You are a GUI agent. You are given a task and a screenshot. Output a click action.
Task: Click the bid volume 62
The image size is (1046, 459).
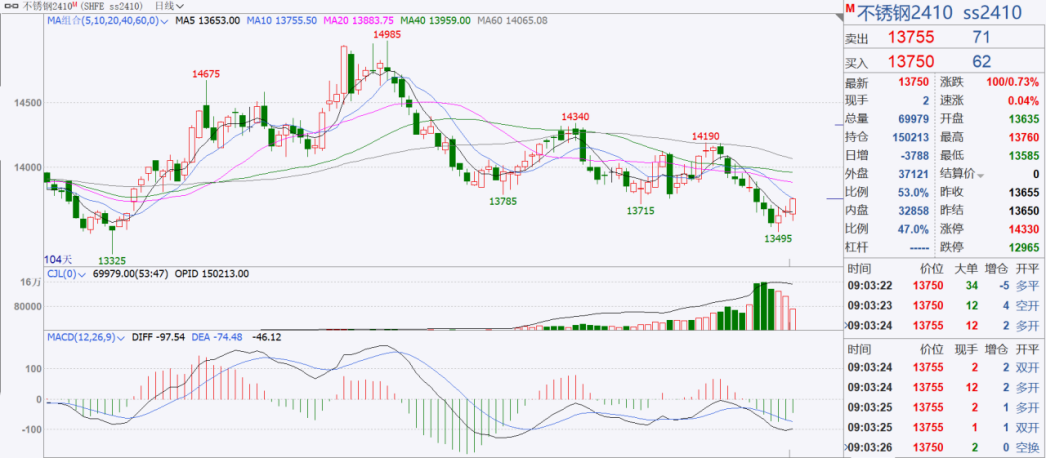click(982, 62)
